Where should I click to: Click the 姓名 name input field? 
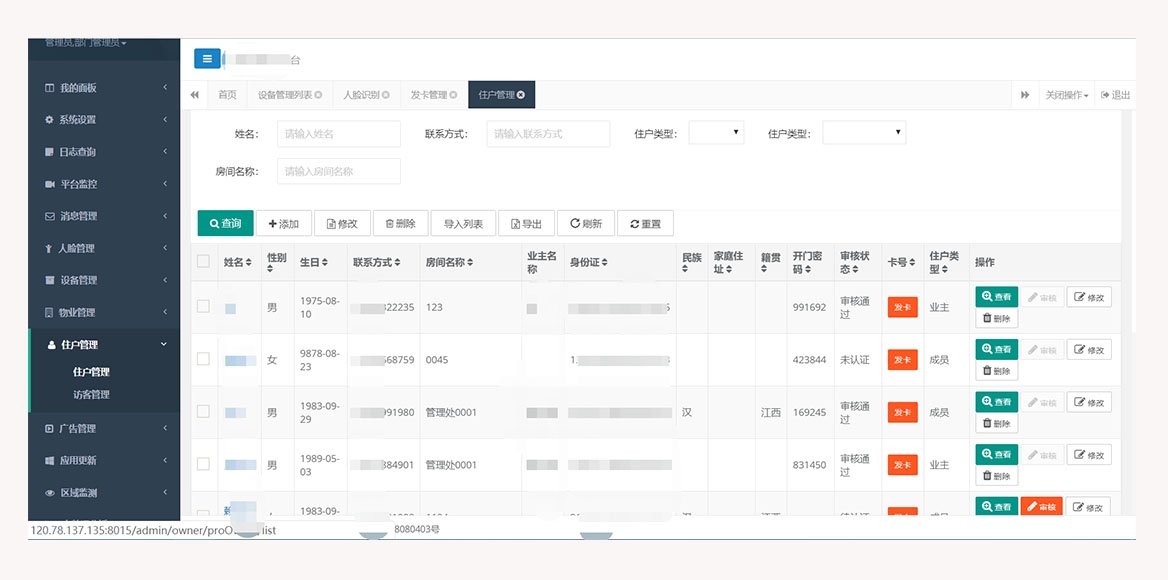(338, 134)
